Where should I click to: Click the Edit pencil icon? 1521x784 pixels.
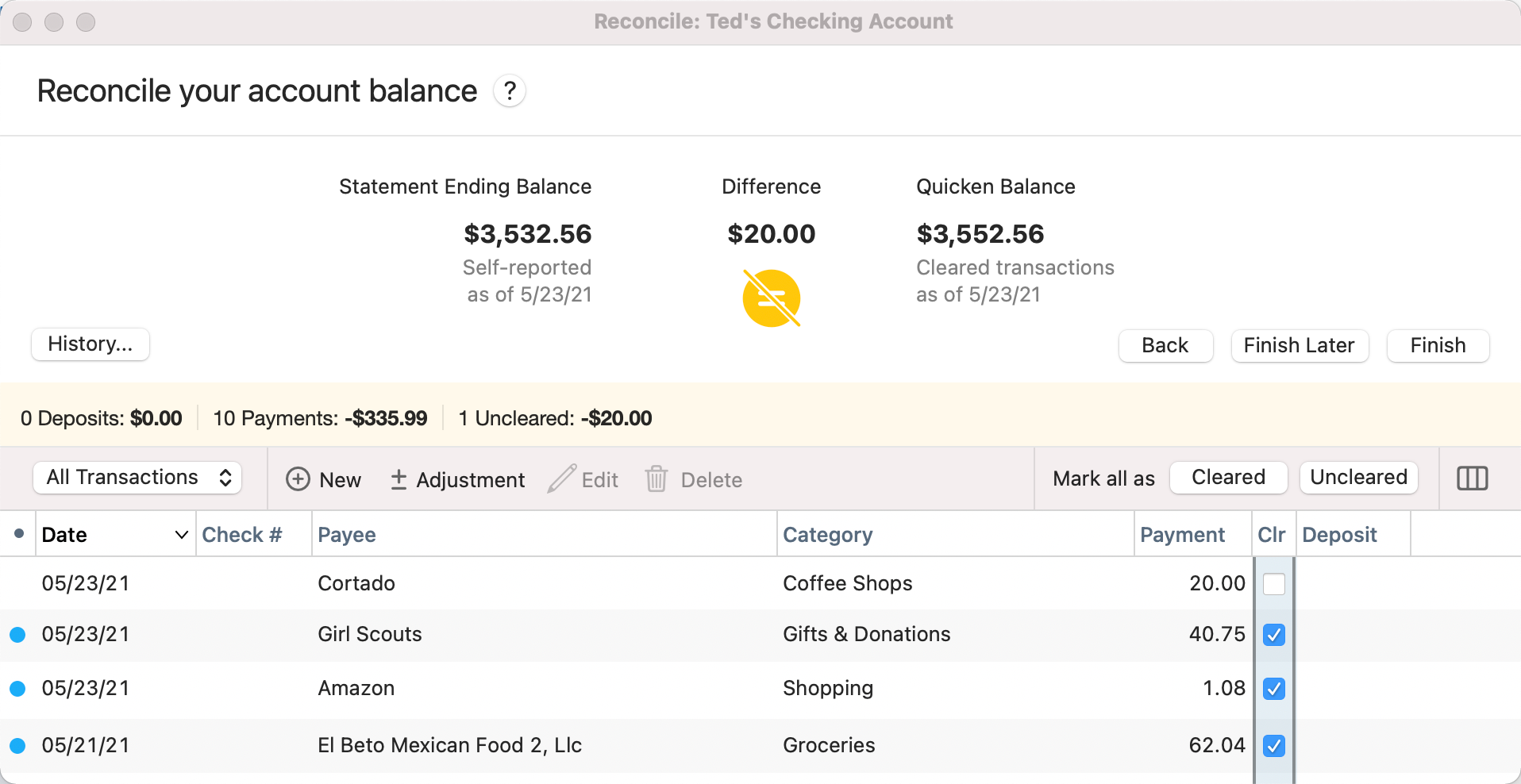click(562, 479)
